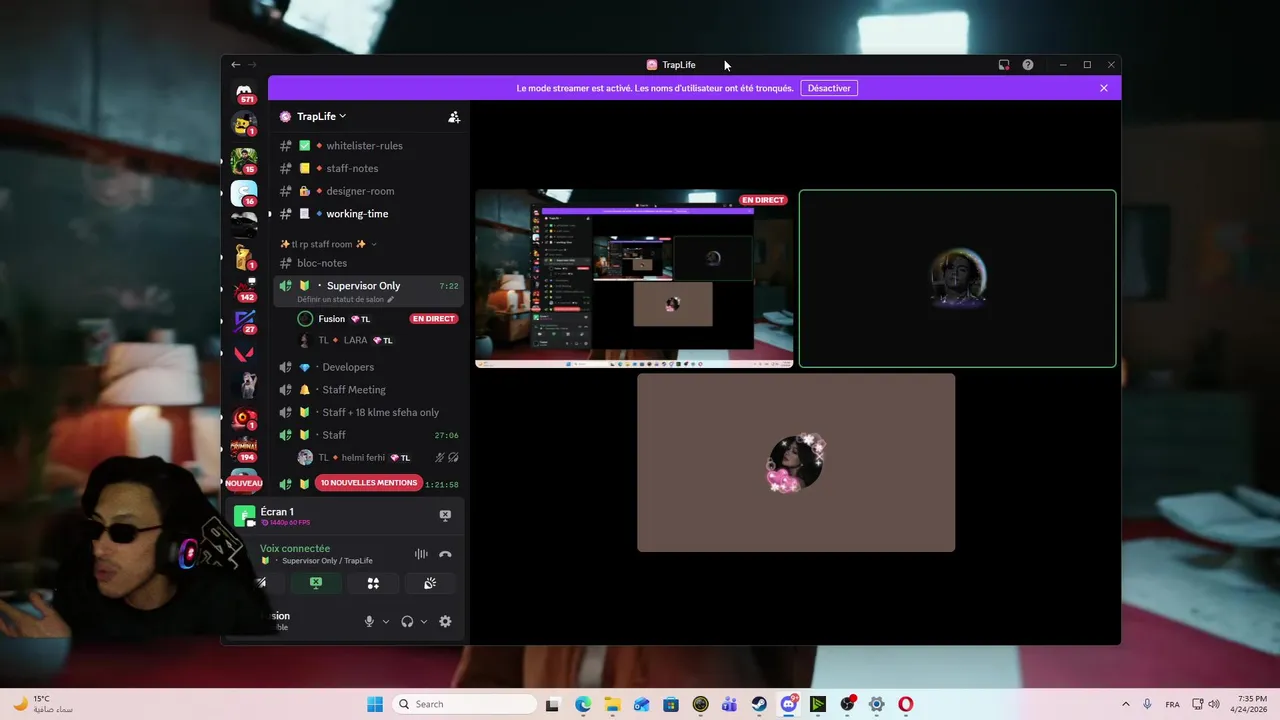The height and width of the screenshot is (720, 1280).
Task: Select the Supervisor Only voice channel
Action: pyautogui.click(x=367, y=291)
